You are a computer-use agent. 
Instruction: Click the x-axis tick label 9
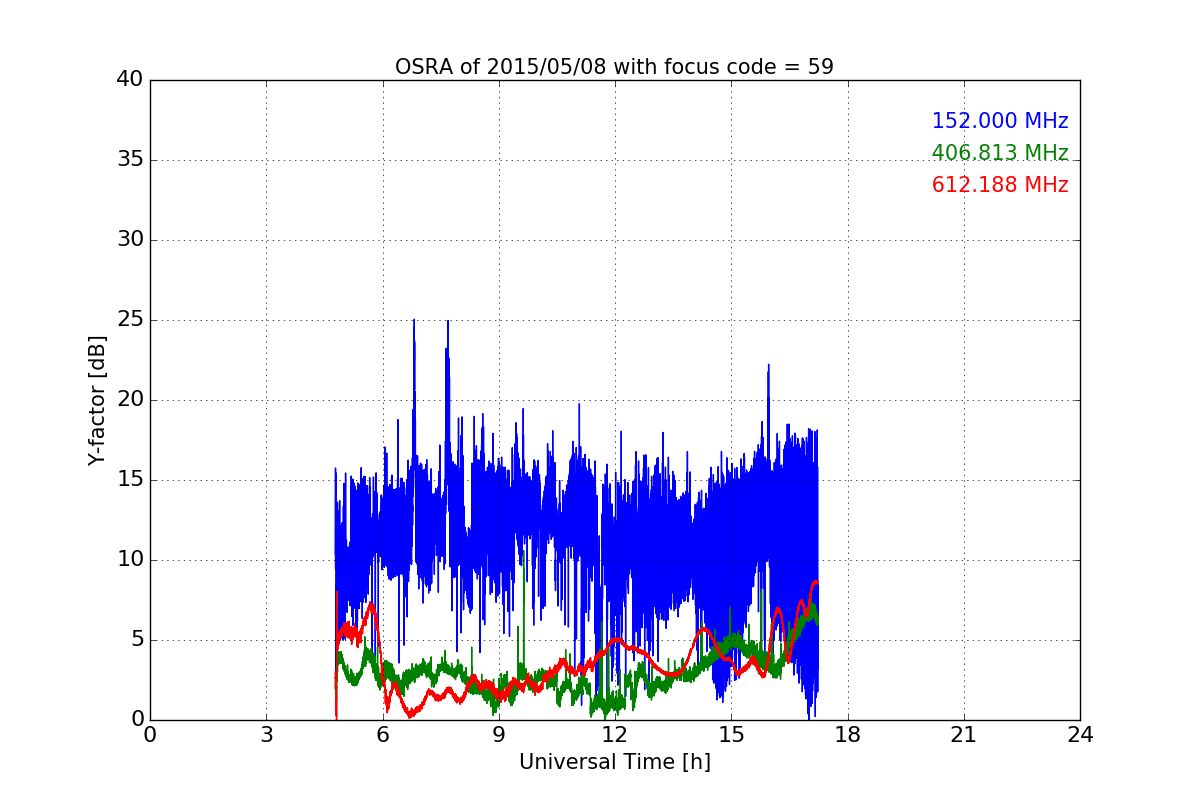coord(499,735)
